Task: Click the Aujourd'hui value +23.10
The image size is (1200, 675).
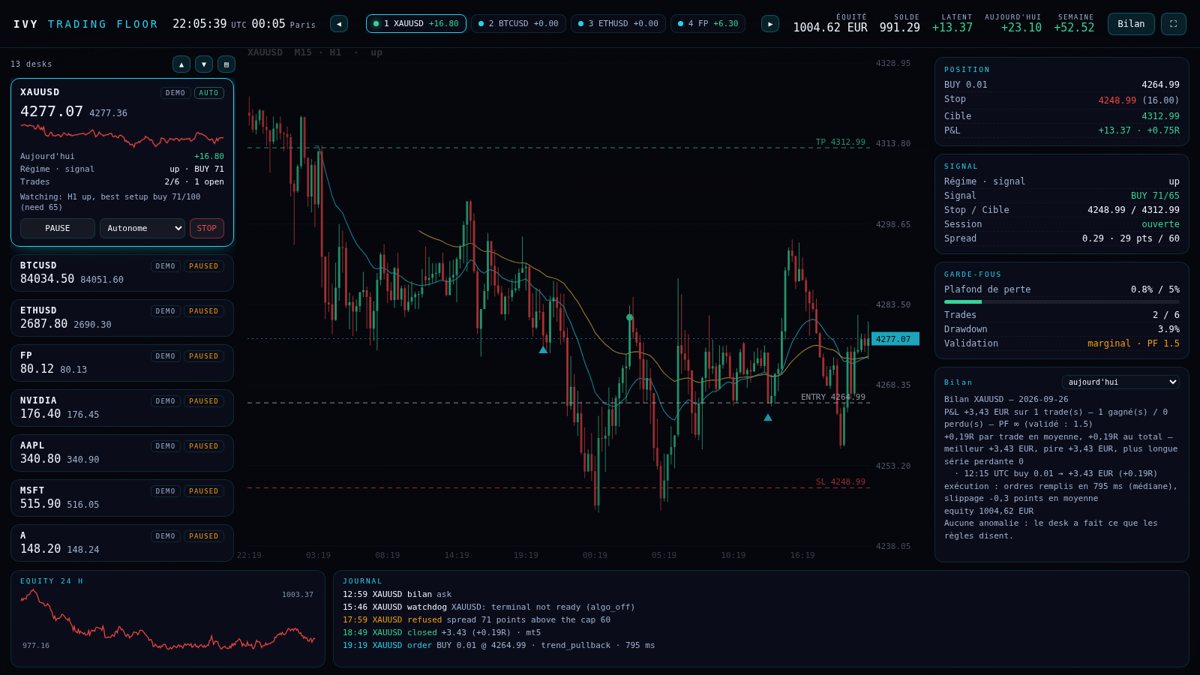Action: tap(1021, 28)
